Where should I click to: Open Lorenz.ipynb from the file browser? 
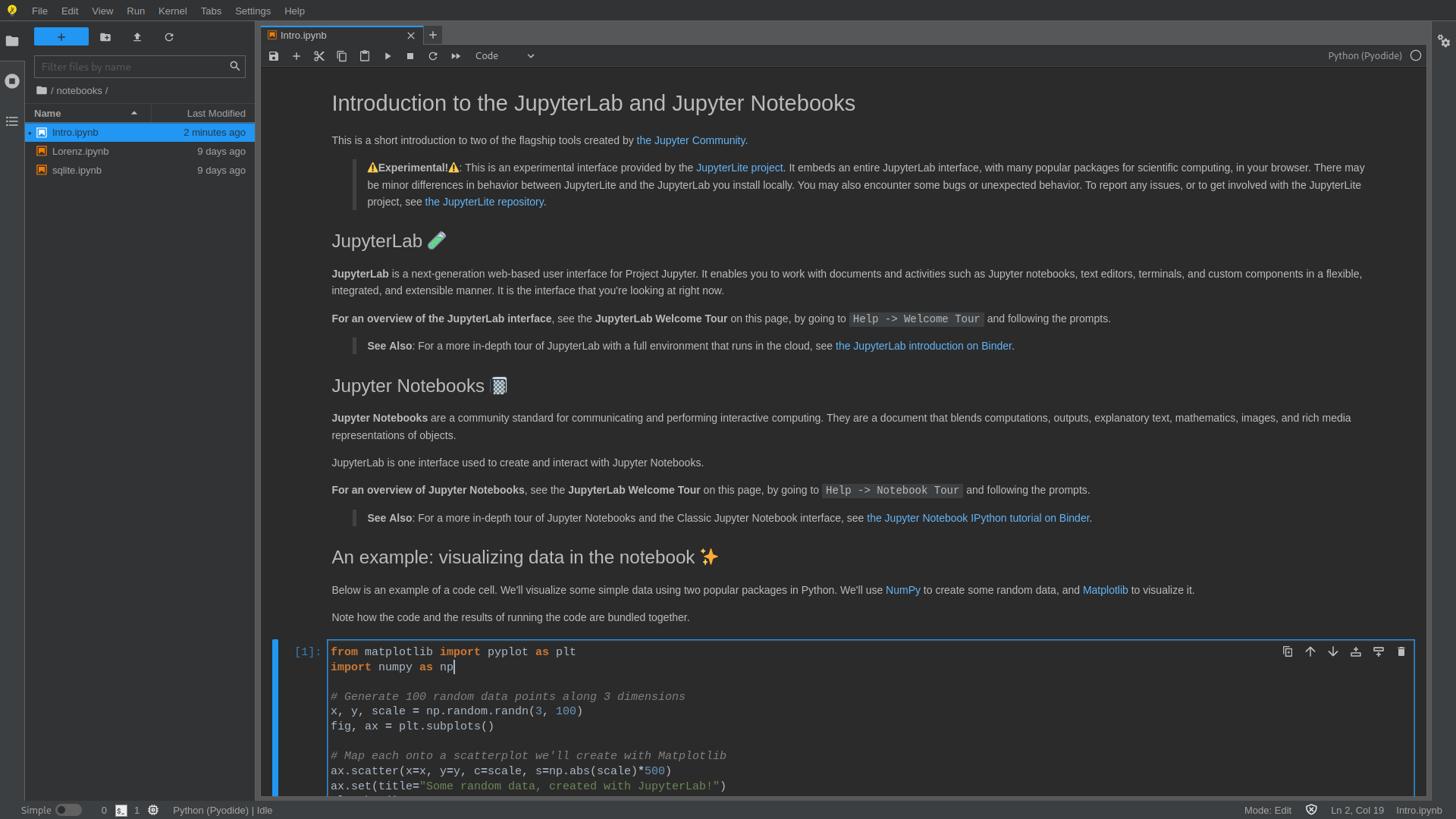[80, 151]
